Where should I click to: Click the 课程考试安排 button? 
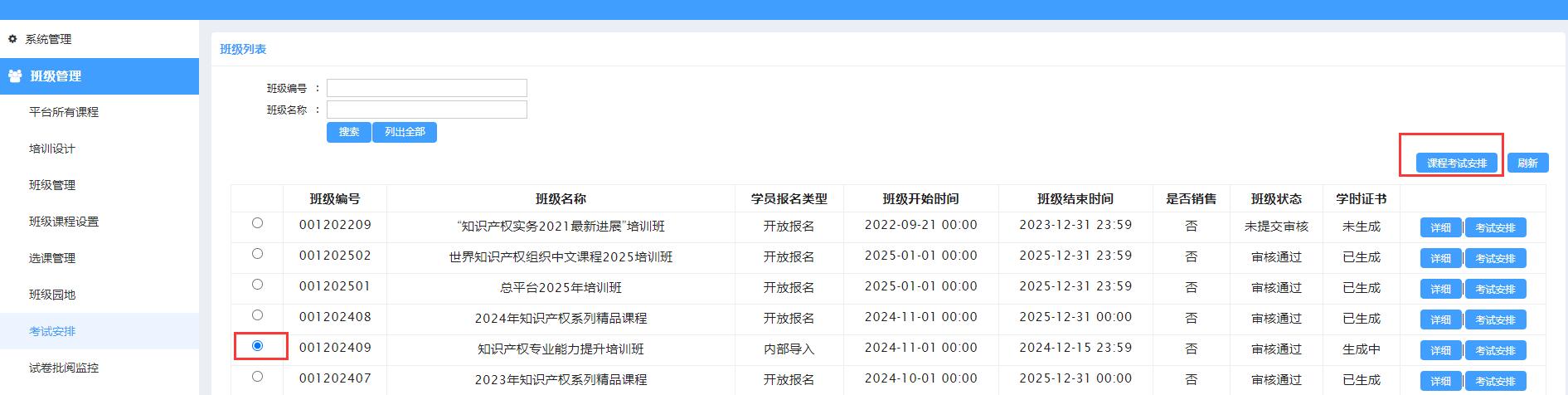pos(1456,163)
